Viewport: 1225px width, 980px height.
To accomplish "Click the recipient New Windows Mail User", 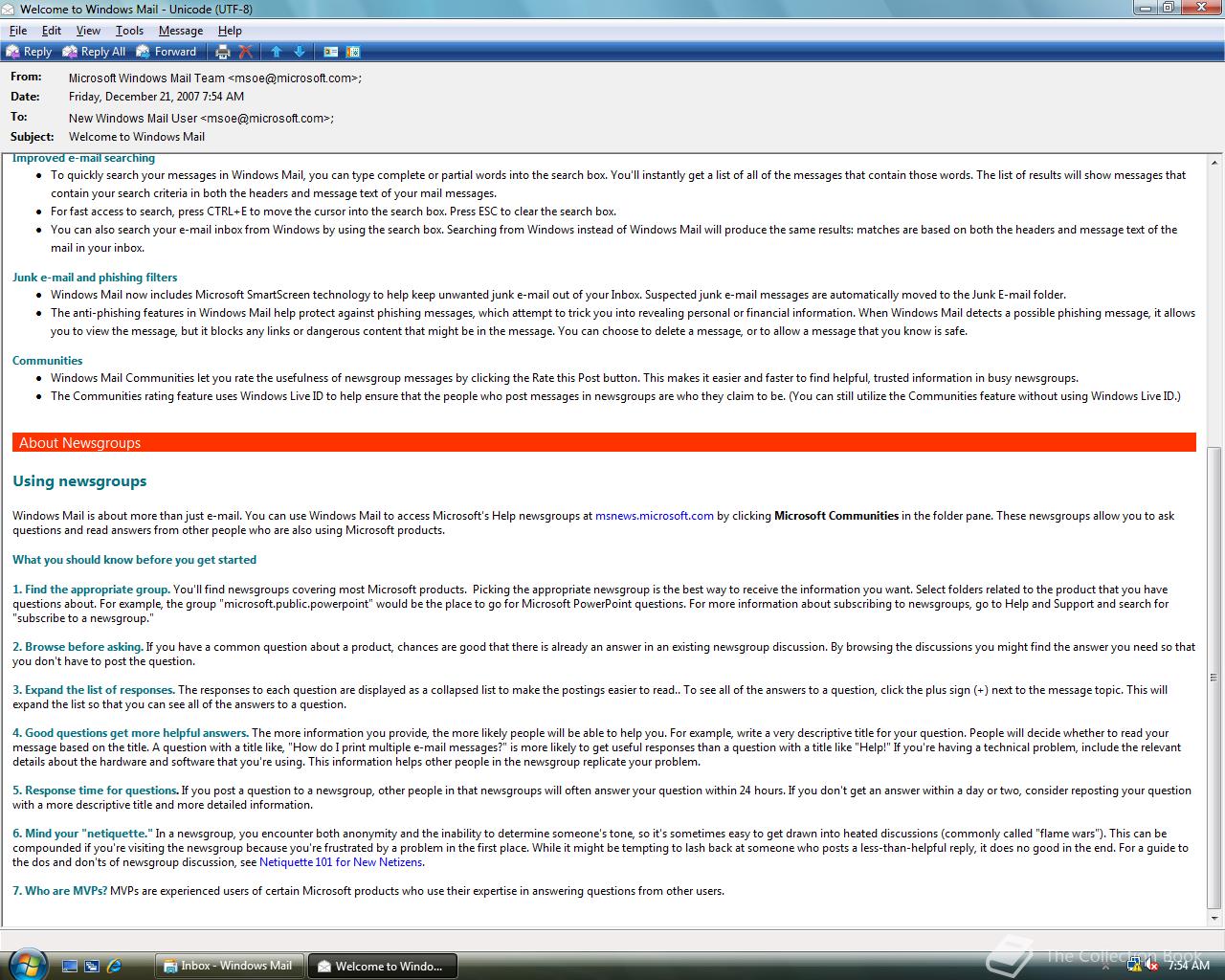I will click(201, 119).
